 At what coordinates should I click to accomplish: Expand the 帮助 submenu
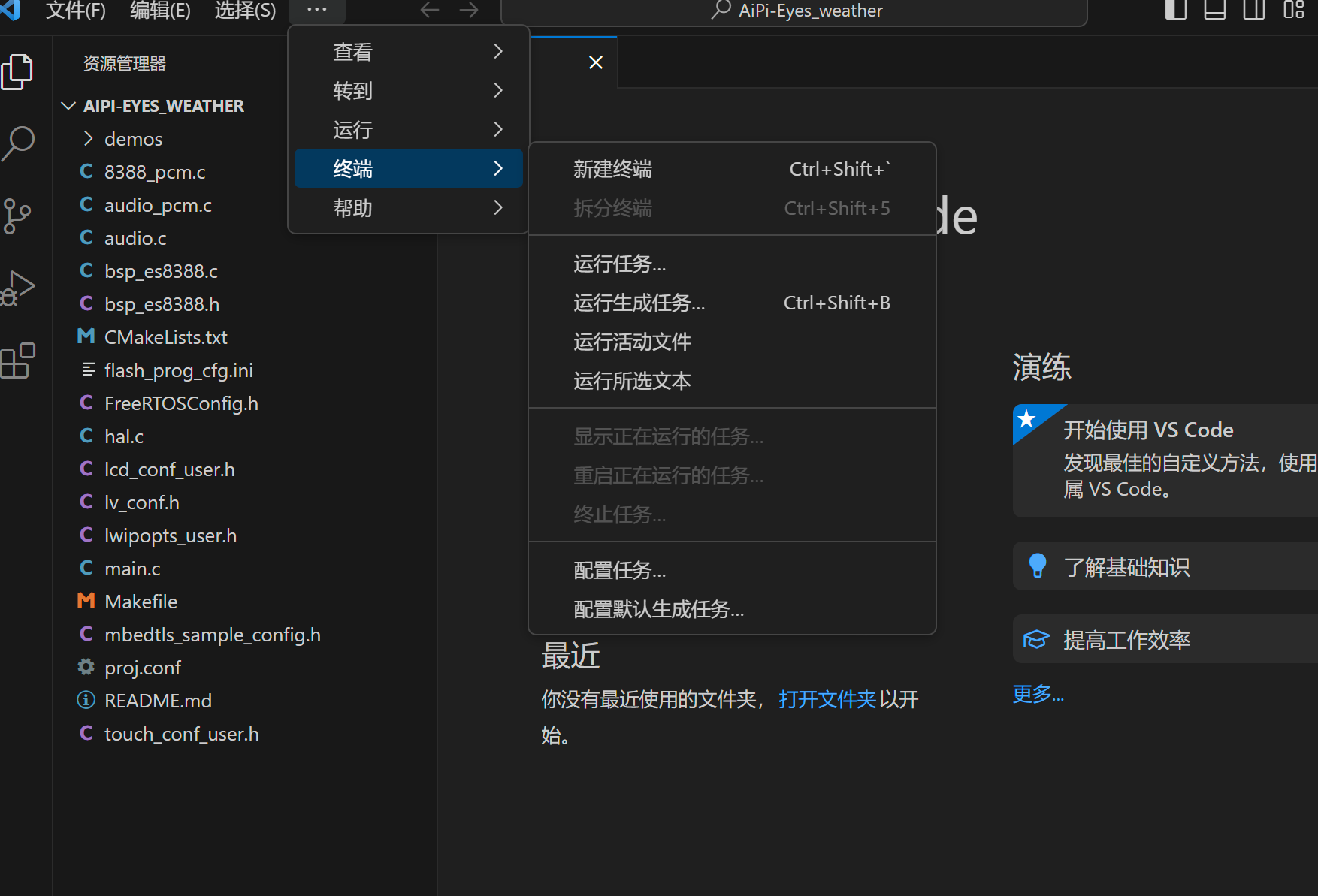[x=409, y=208]
